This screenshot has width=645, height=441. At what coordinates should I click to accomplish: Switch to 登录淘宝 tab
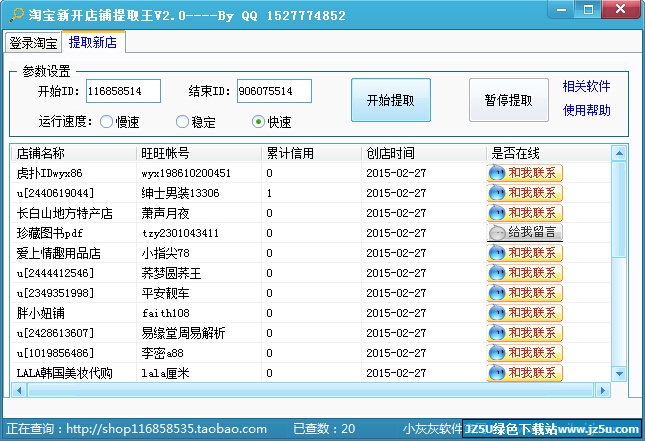pyautogui.click(x=33, y=43)
